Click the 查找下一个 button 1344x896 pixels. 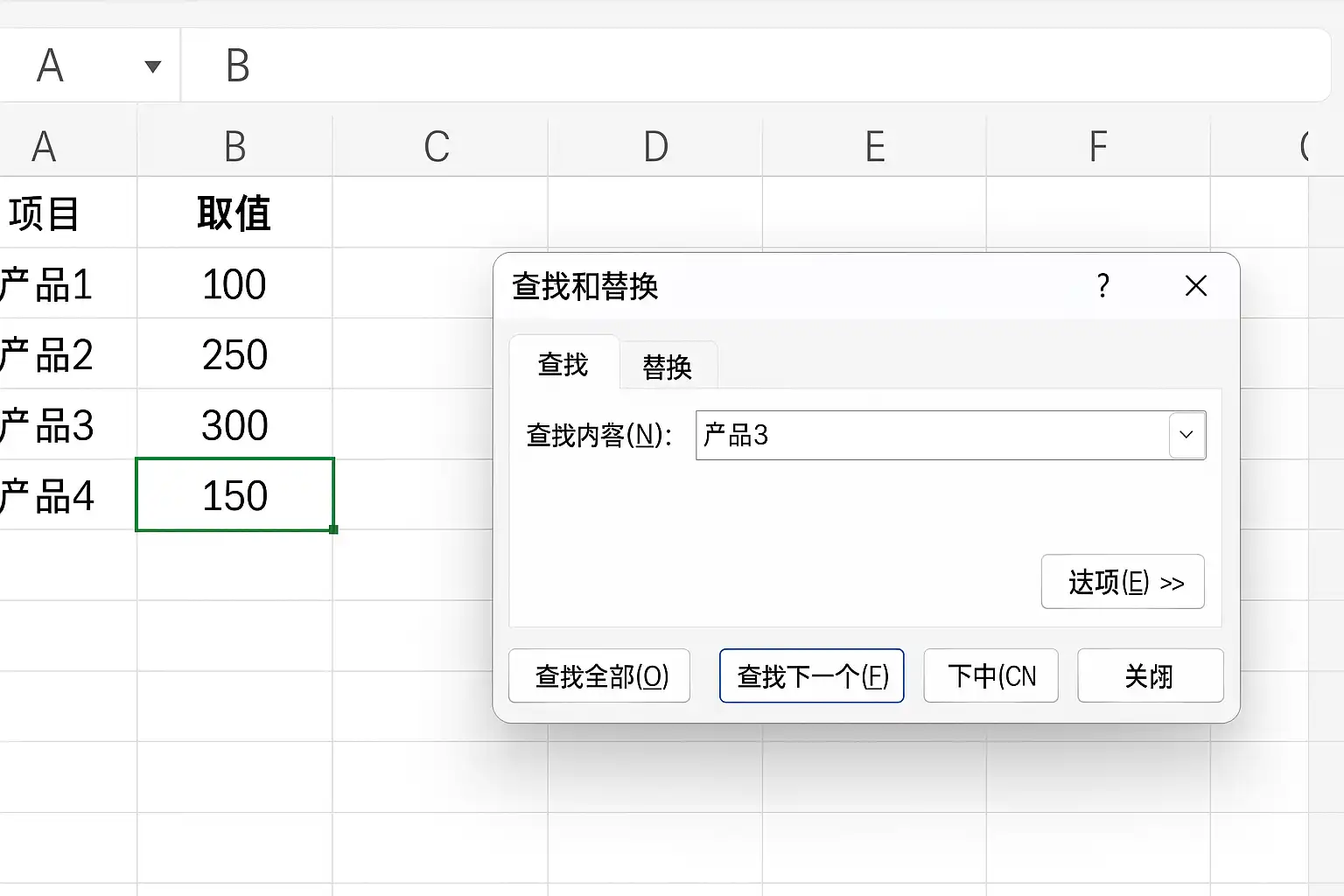tap(812, 675)
